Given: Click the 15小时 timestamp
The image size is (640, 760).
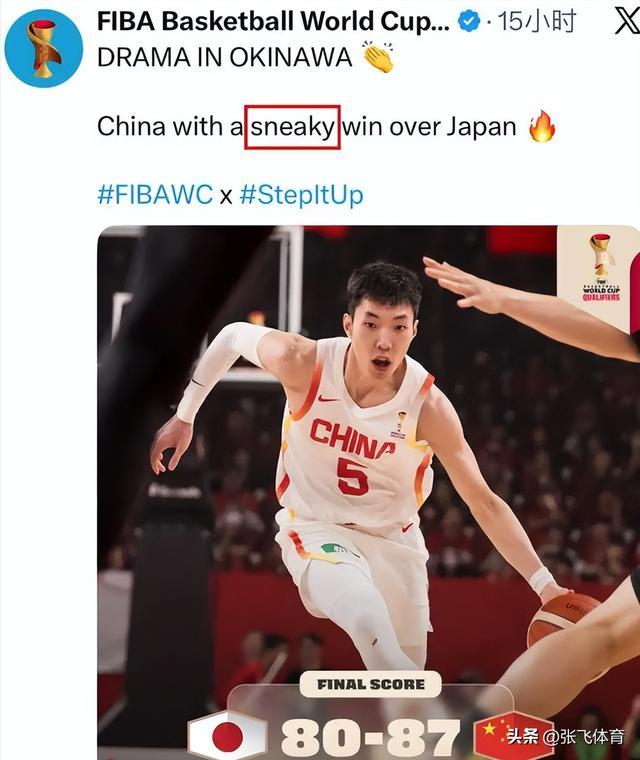Looking at the screenshot, I should point(537,22).
